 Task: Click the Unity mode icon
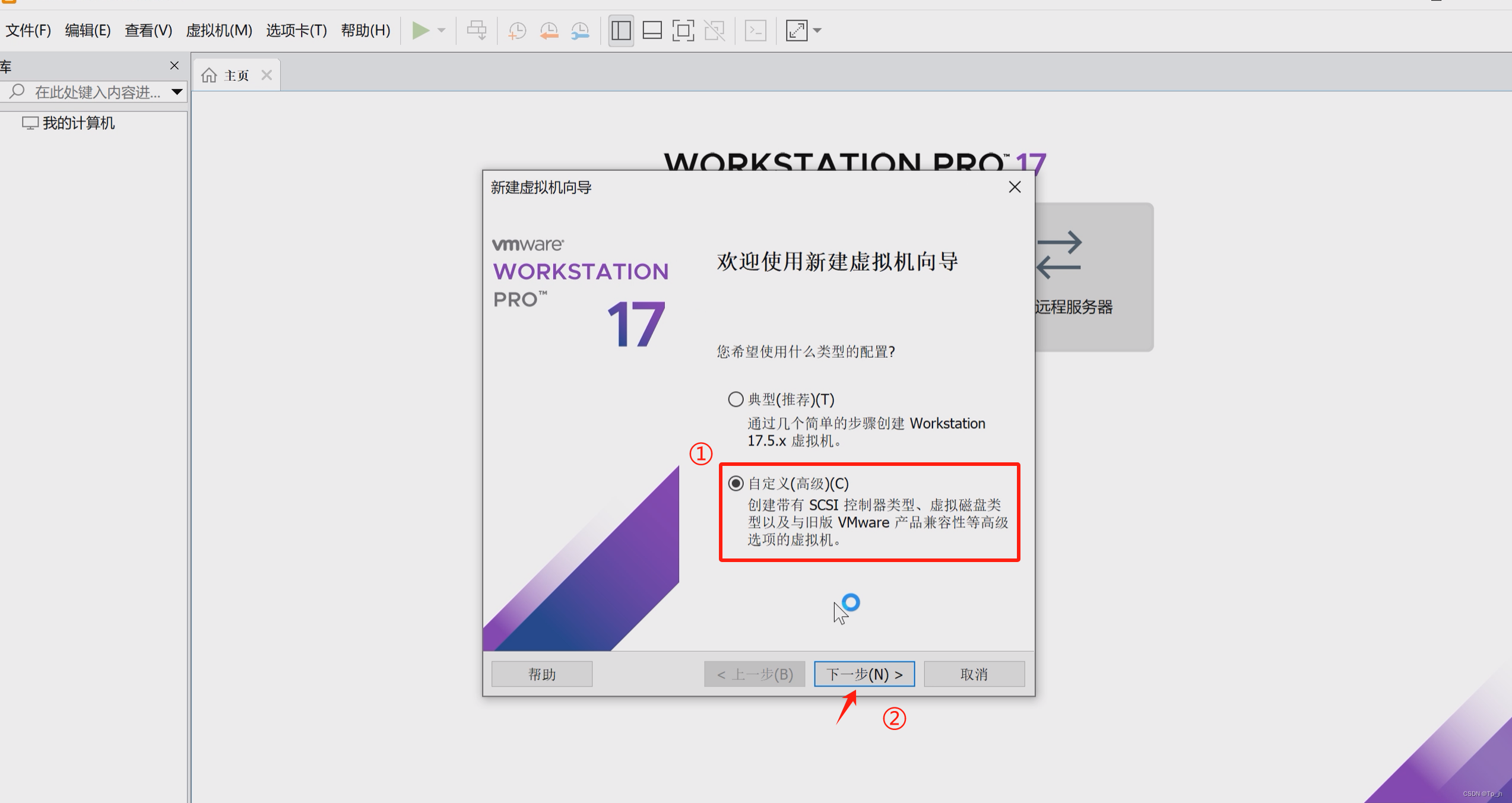click(x=715, y=30)
